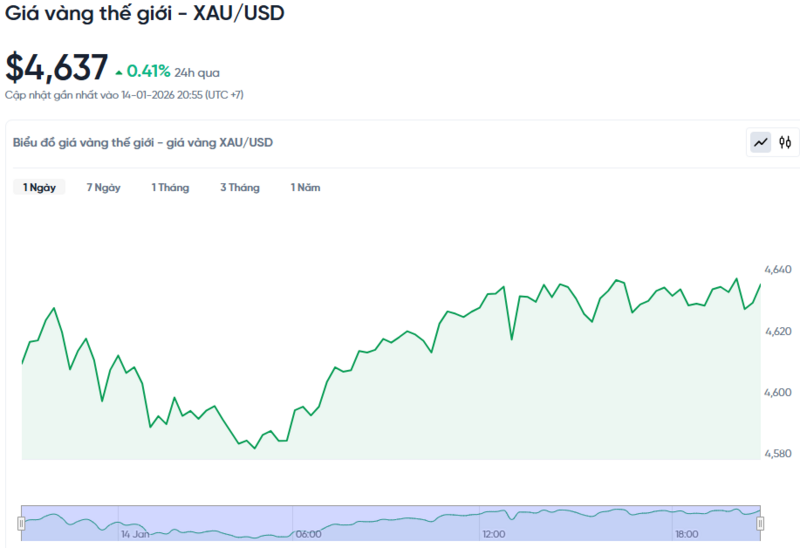Click the right handle of range navigator

coord(760,523)
